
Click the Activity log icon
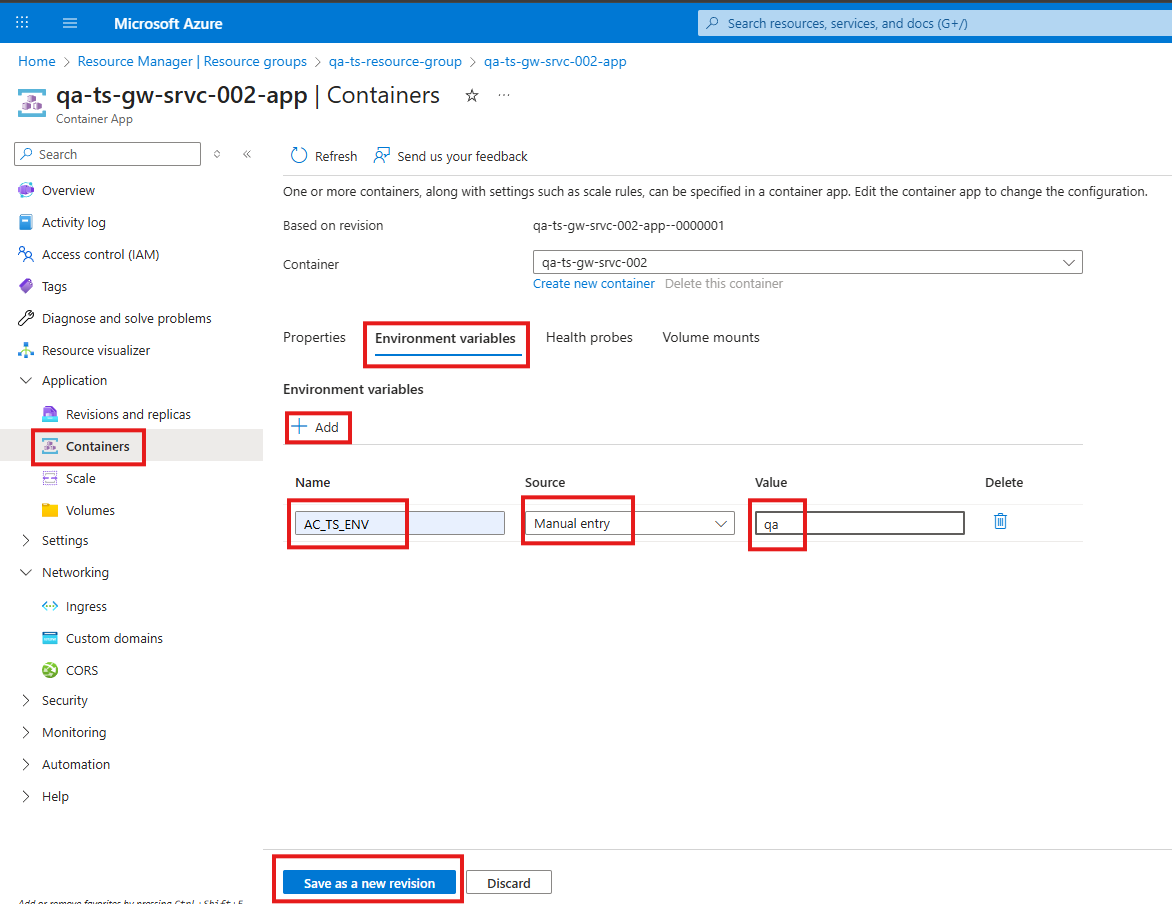tap(26, 222)
